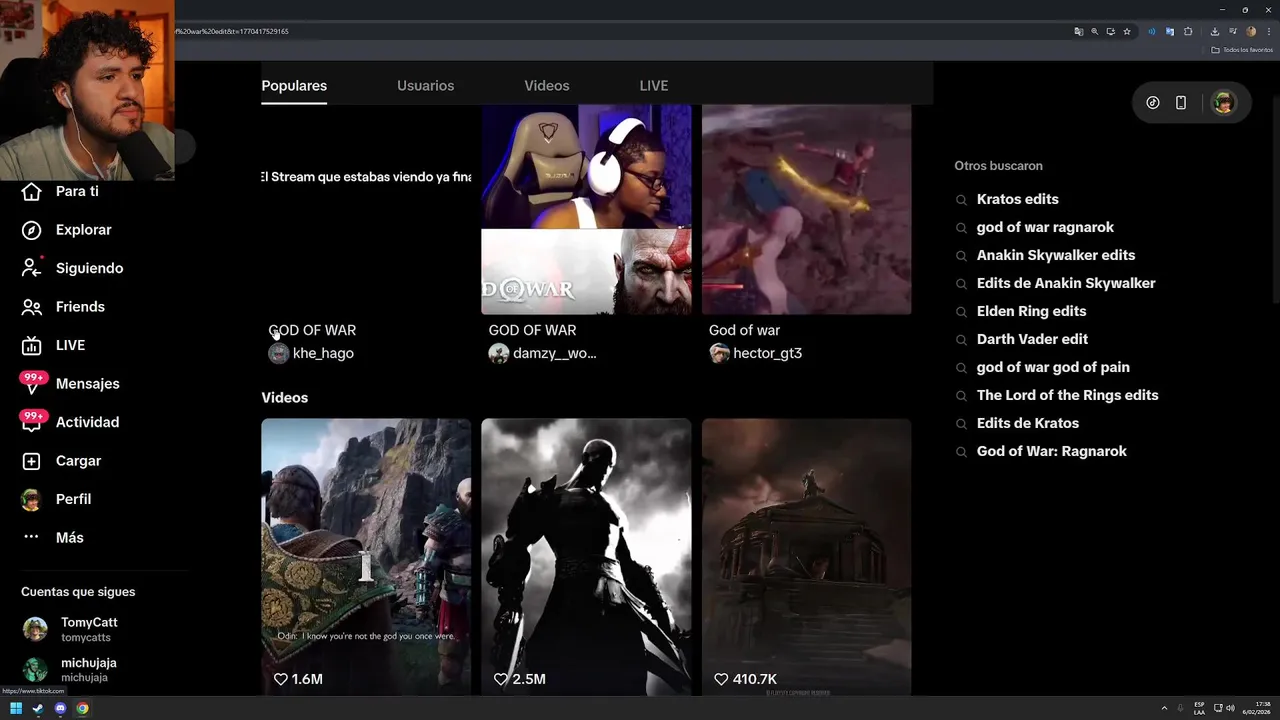Click the ESP LAA language indicator

pyautogui.click(x=1199, y=708)
